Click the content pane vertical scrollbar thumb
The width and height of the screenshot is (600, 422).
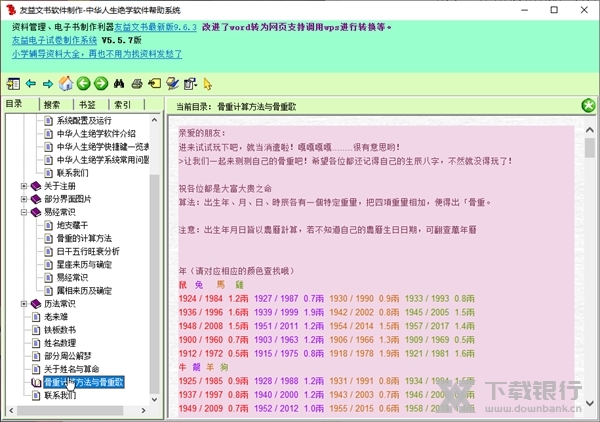pyautogui.click(x=590, y=148)
